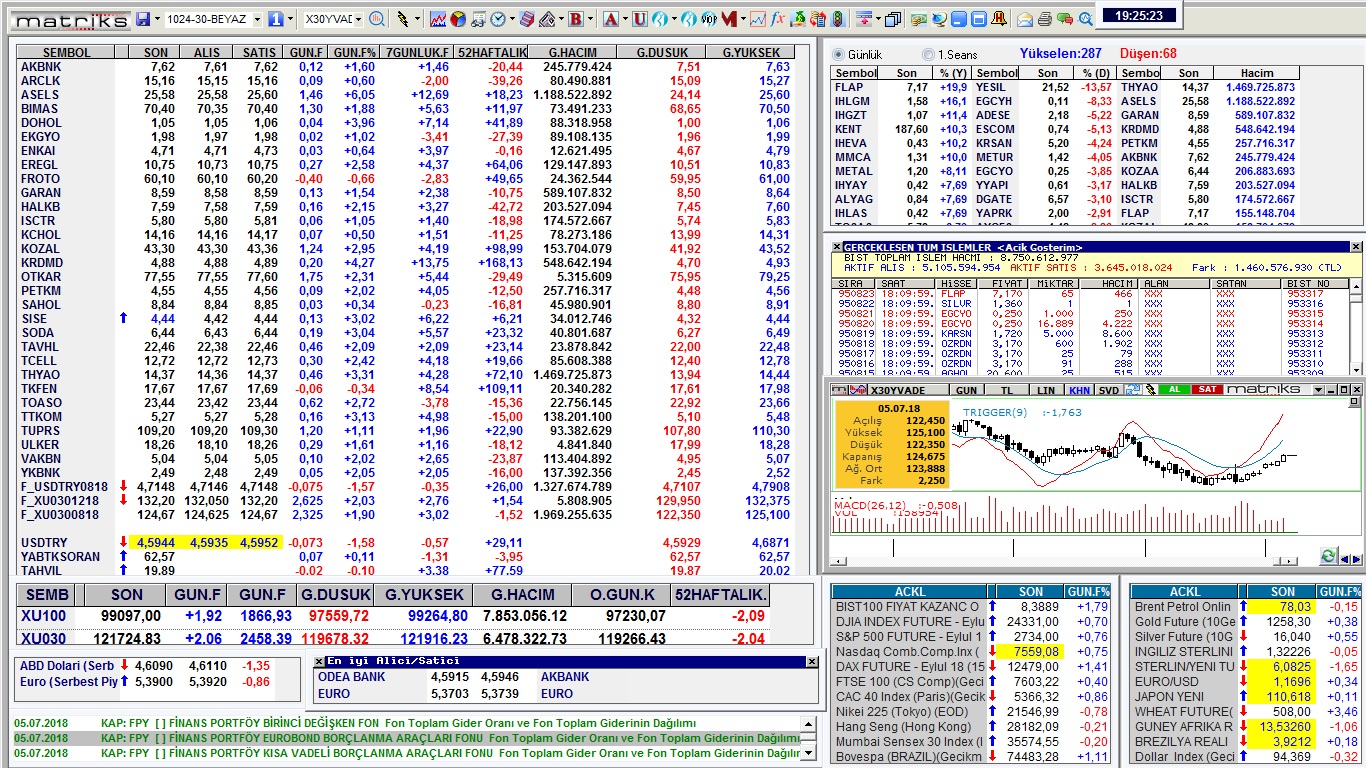
Task: Open the mail envelope icon
Action: [1025, 19]
